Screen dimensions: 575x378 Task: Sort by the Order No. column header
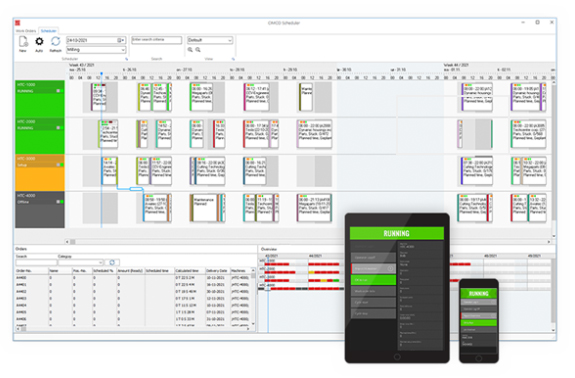click(x=32, y=271)
